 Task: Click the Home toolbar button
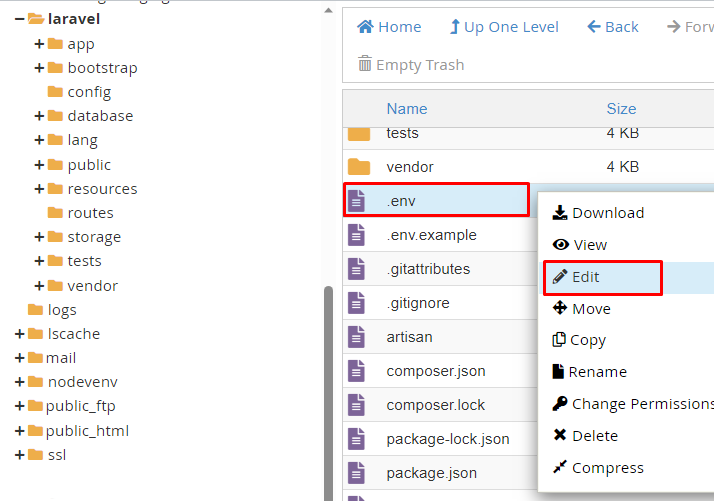pos(389,27)
